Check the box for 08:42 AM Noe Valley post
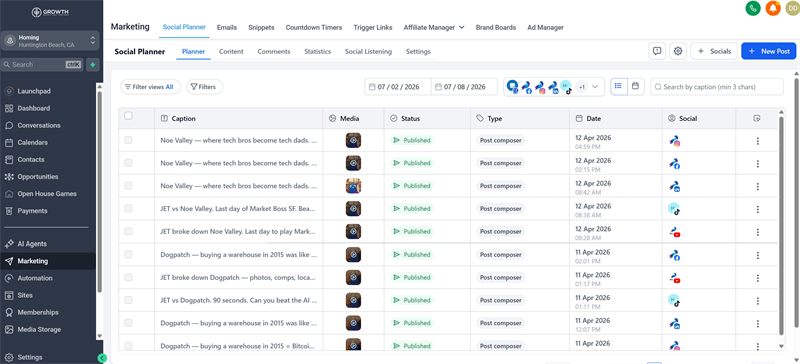Image resolution: width=800 pixels, height=364 pixels. click(x=128, y=186)
